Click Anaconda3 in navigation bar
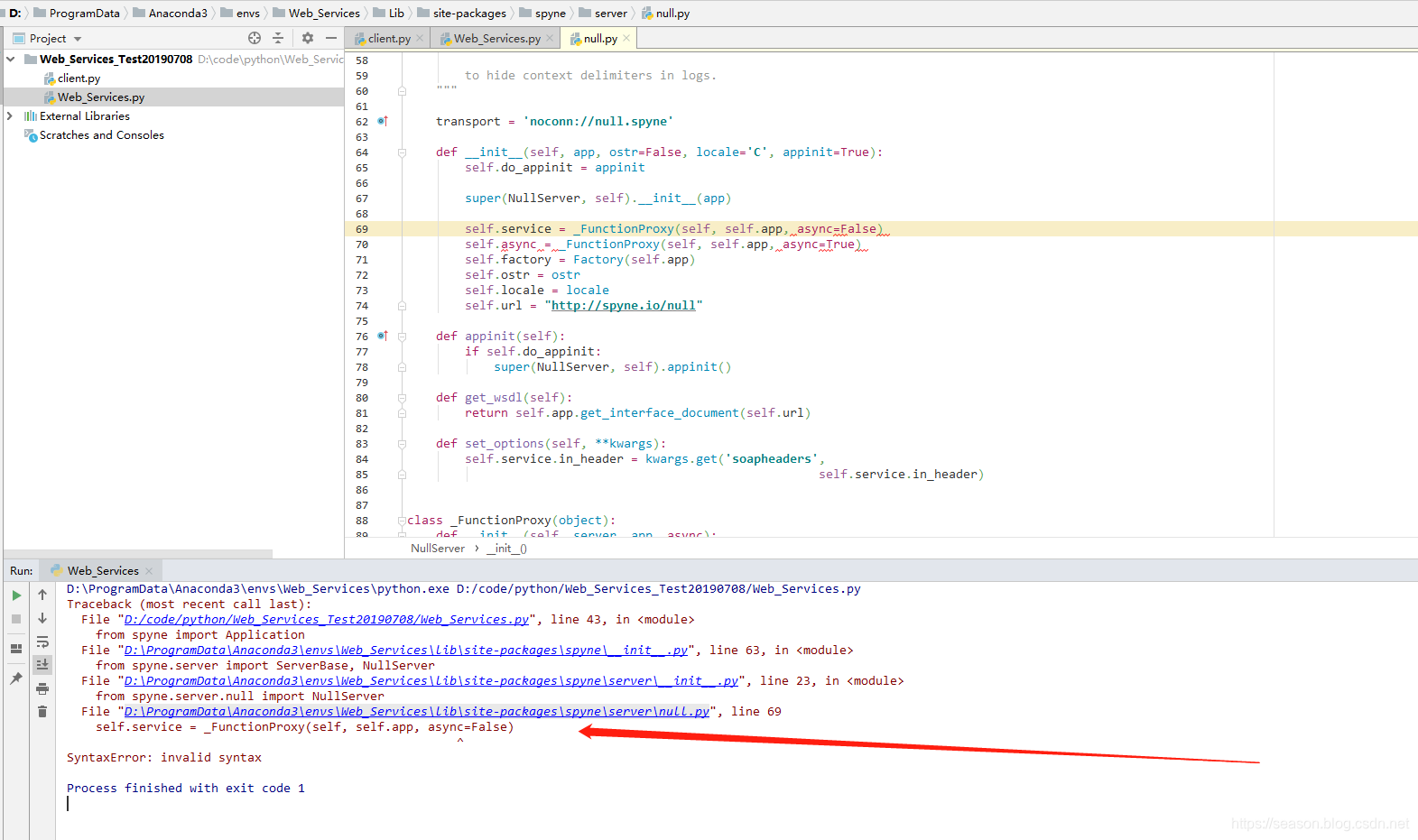Screen dimensions: 1418x840 (x=170, y=13)
